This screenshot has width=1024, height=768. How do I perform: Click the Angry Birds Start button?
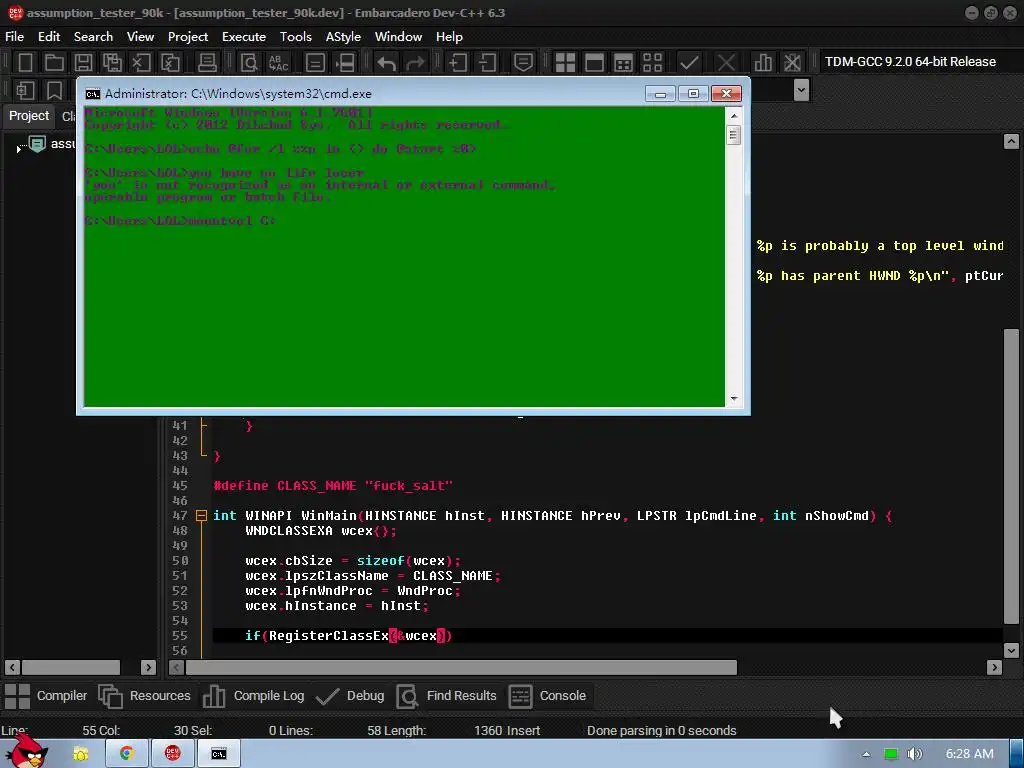click(x=27, y=751)
